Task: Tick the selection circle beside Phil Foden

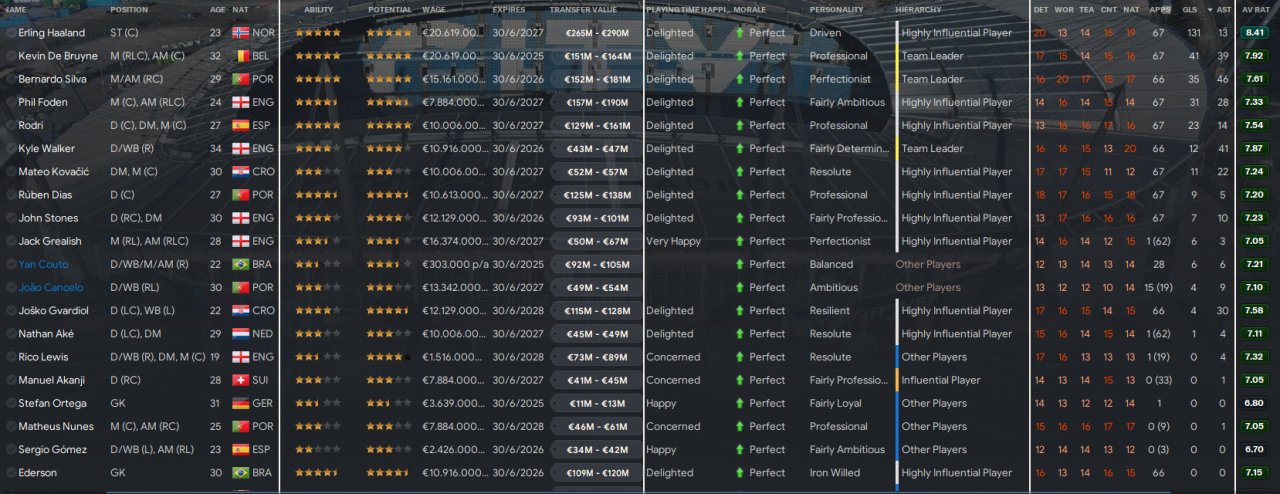Action: coord(10,102)
